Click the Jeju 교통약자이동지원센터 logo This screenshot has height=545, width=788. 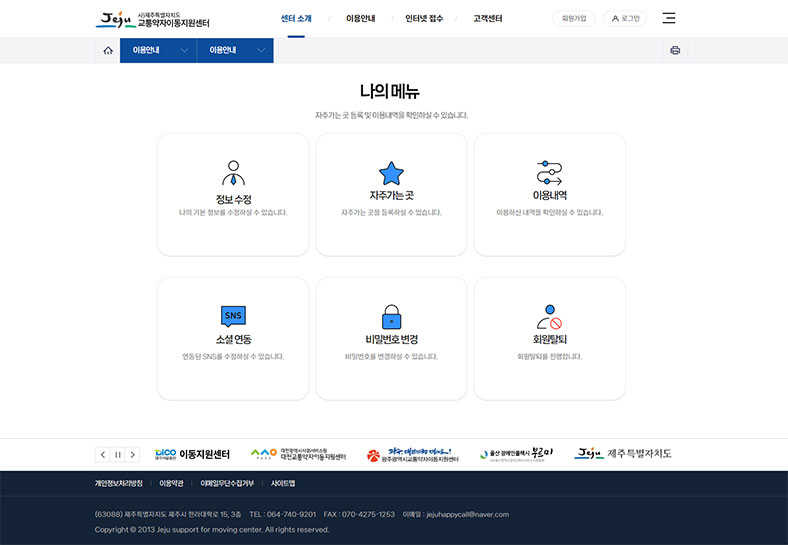click(153, 19)
